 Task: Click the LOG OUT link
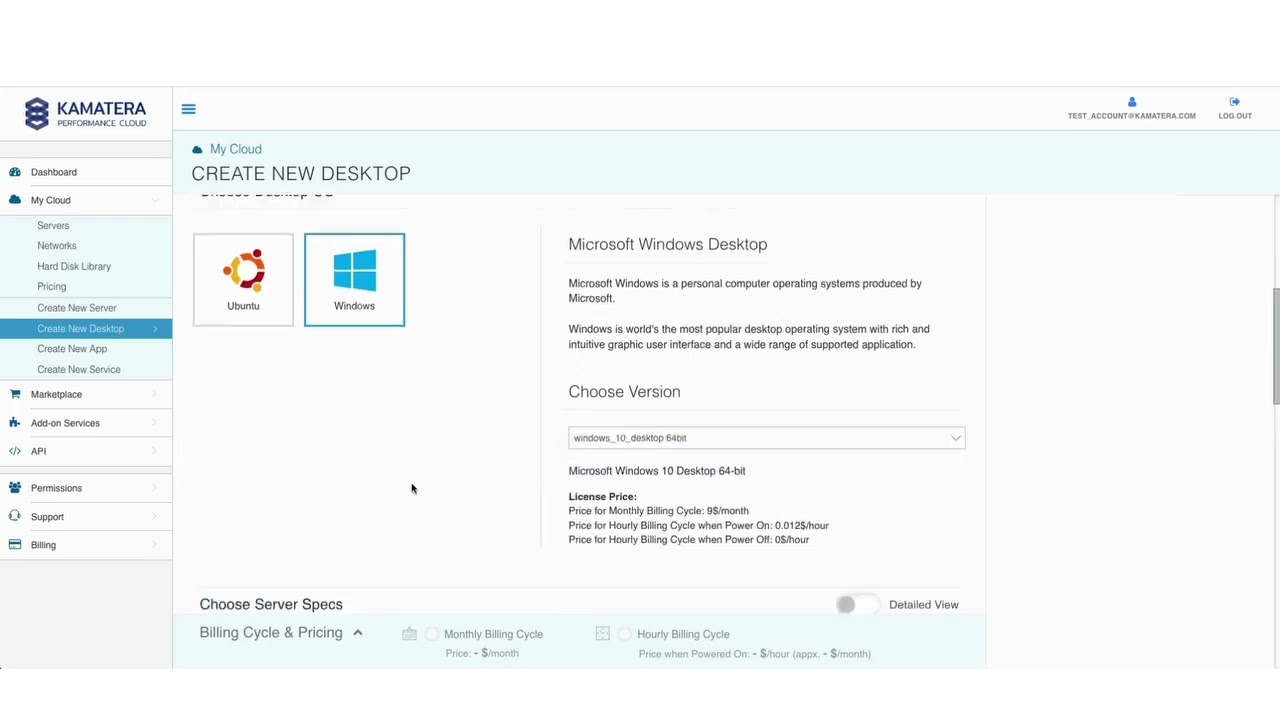[x=1235, y=116]
